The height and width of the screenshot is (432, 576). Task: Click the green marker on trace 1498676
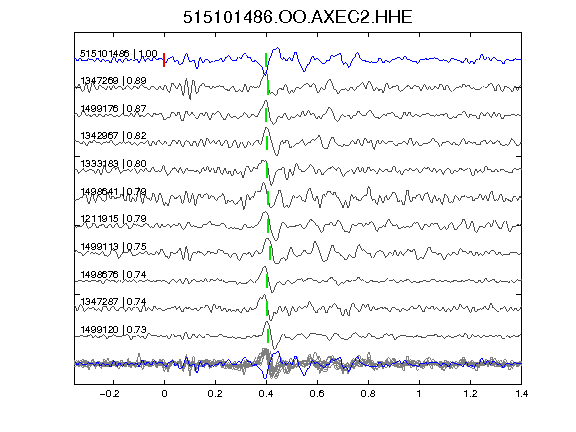click(x=267, y=281)
